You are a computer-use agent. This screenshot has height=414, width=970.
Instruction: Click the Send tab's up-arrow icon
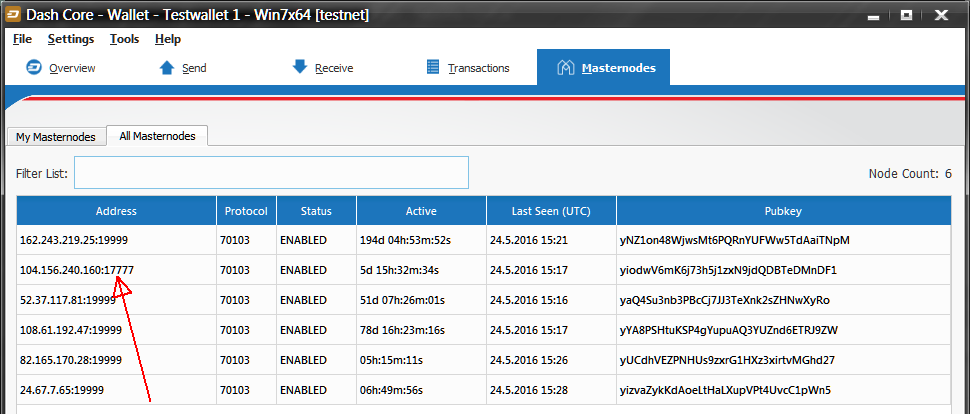click(x=167, y=67)
